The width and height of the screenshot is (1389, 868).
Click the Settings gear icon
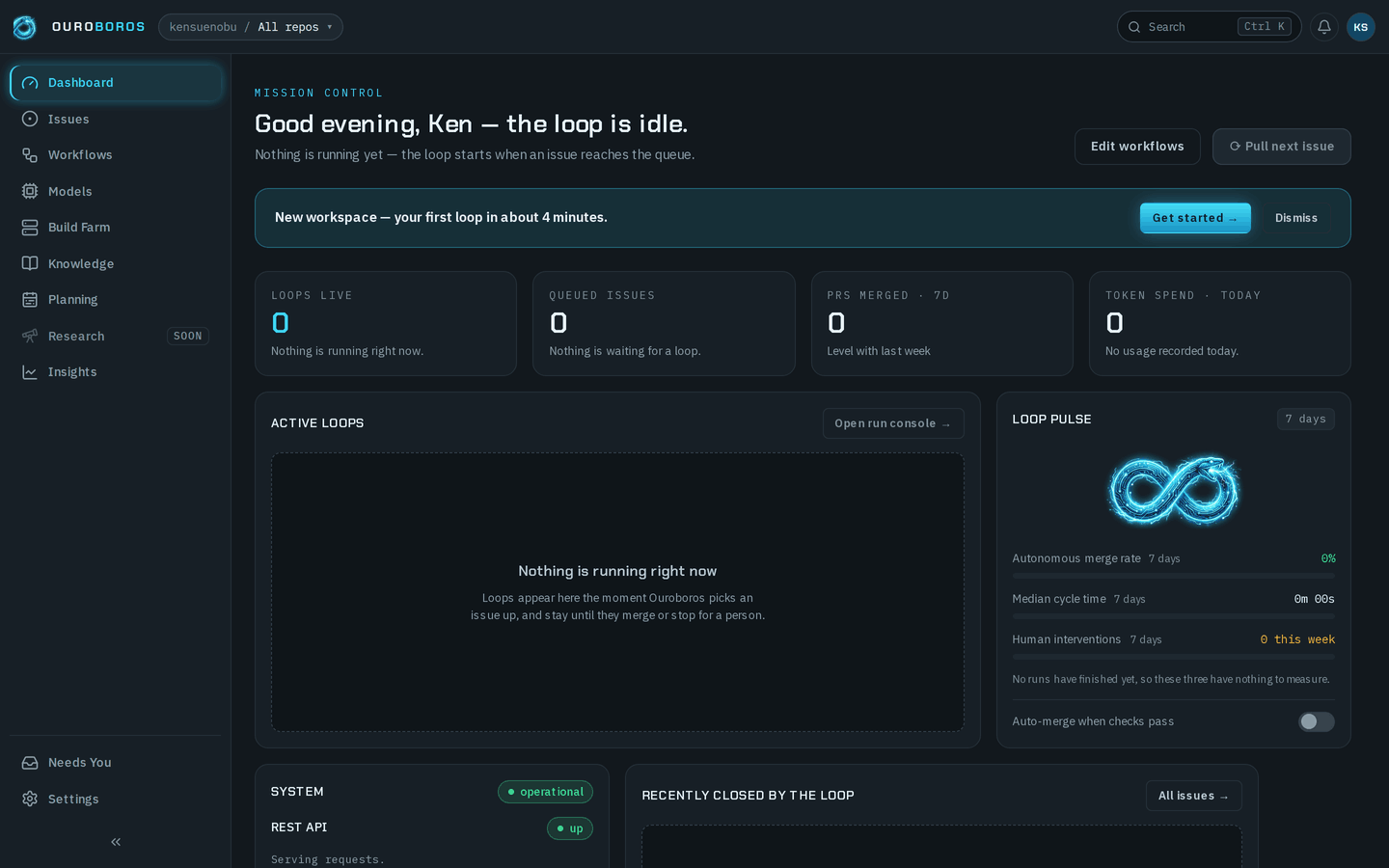(x=30, y=799)
